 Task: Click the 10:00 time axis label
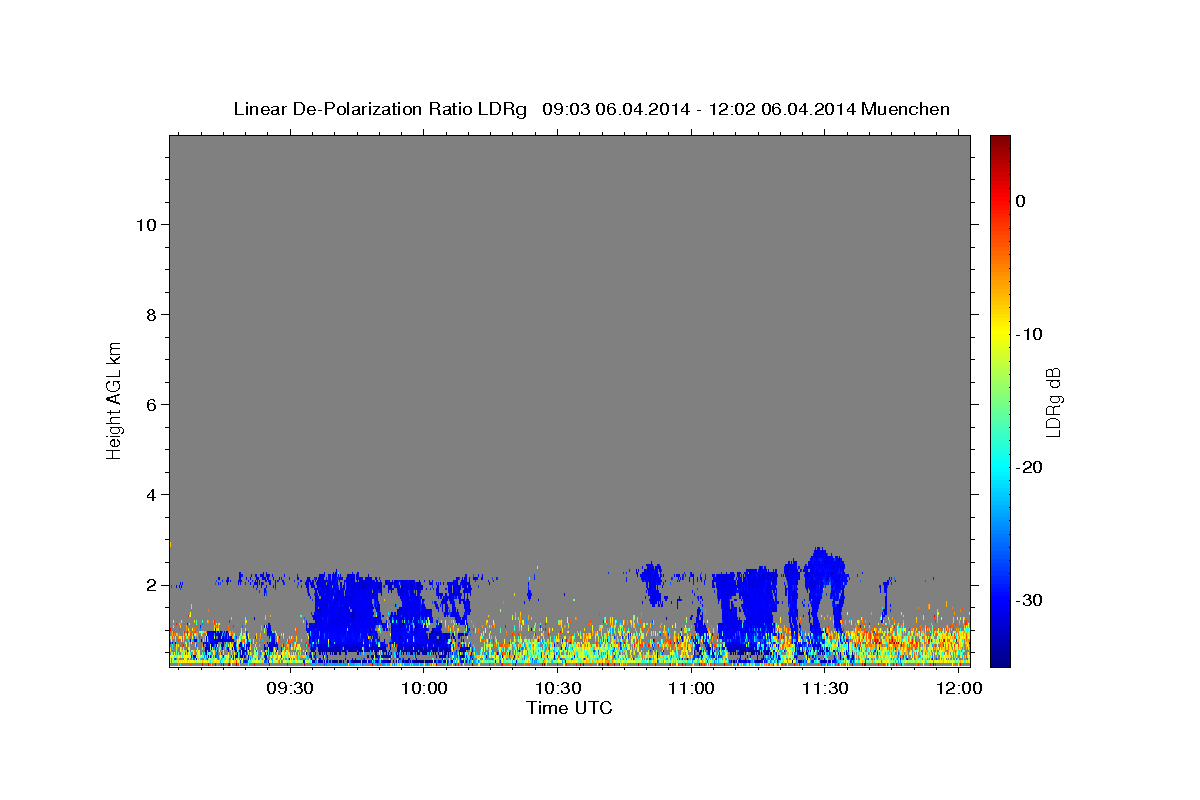pos(424,688)
